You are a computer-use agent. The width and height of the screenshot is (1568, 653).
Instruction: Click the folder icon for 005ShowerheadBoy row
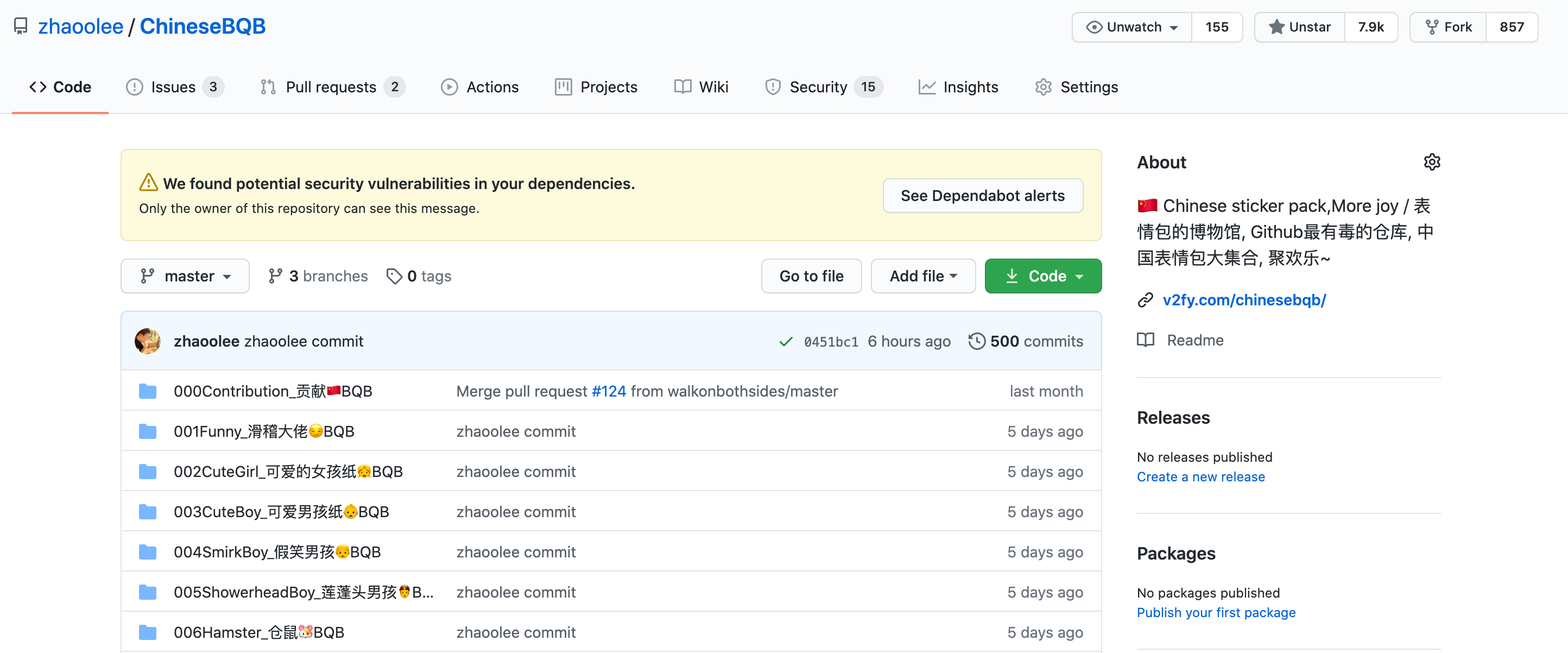[147, 592]
